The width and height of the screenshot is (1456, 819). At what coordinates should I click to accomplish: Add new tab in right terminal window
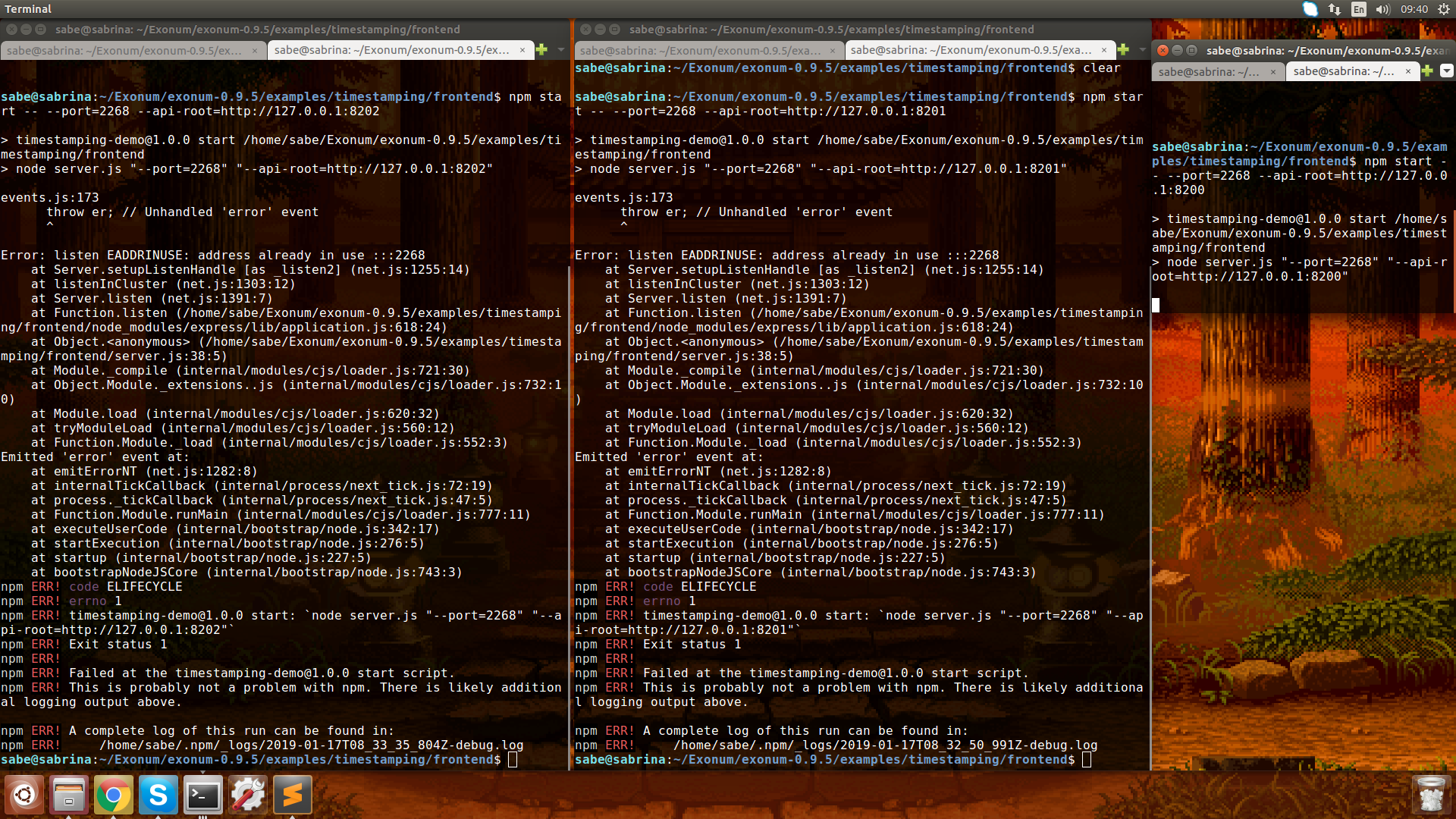1427,71
